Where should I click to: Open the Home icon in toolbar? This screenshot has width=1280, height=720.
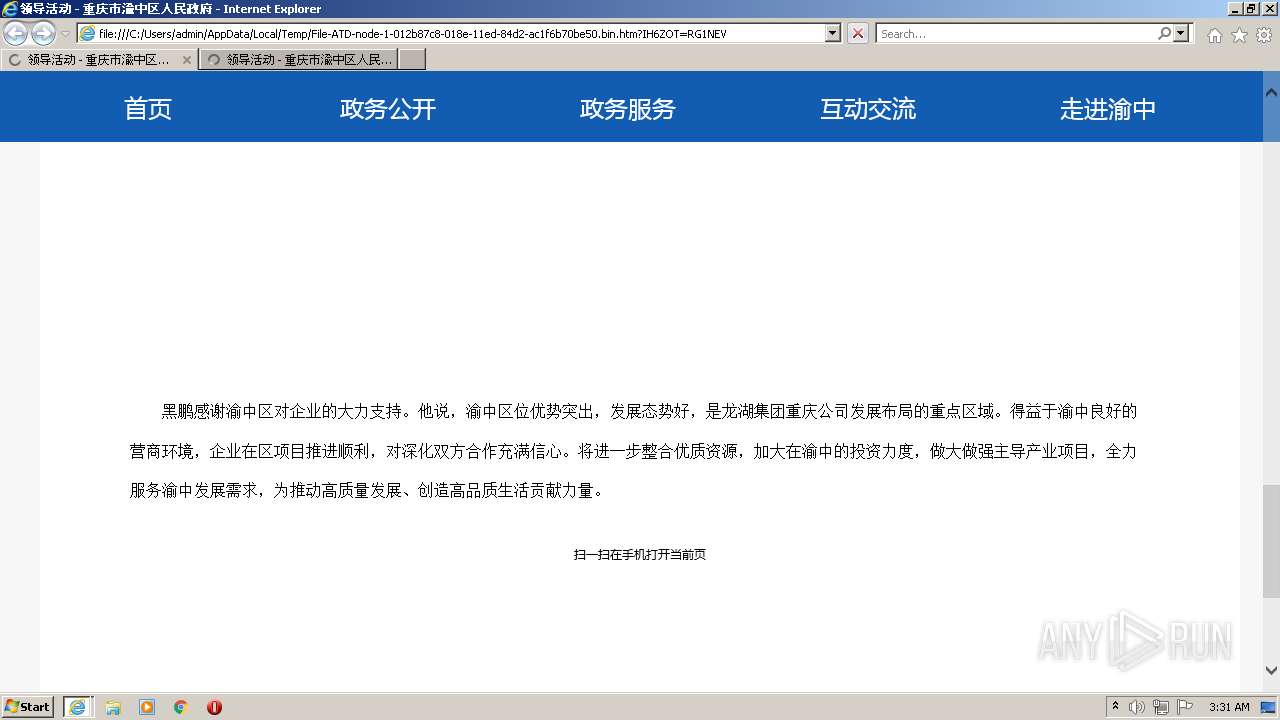(x=1214, y=35)
